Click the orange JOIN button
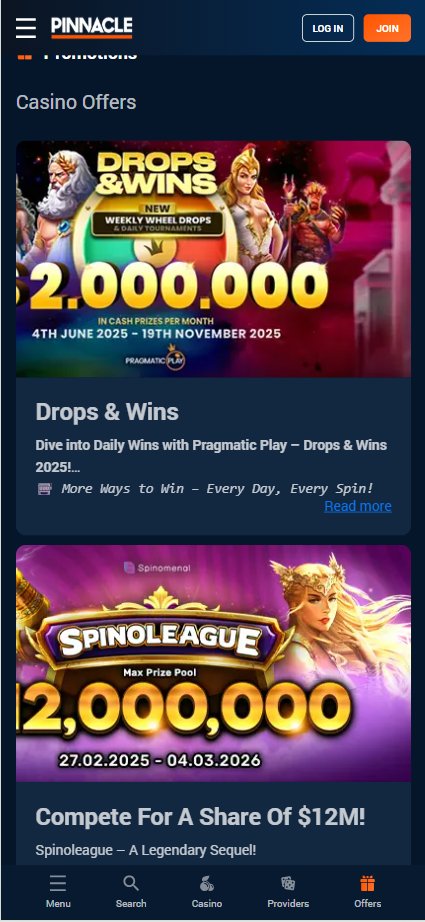The image size is (425, 922). 387,28
